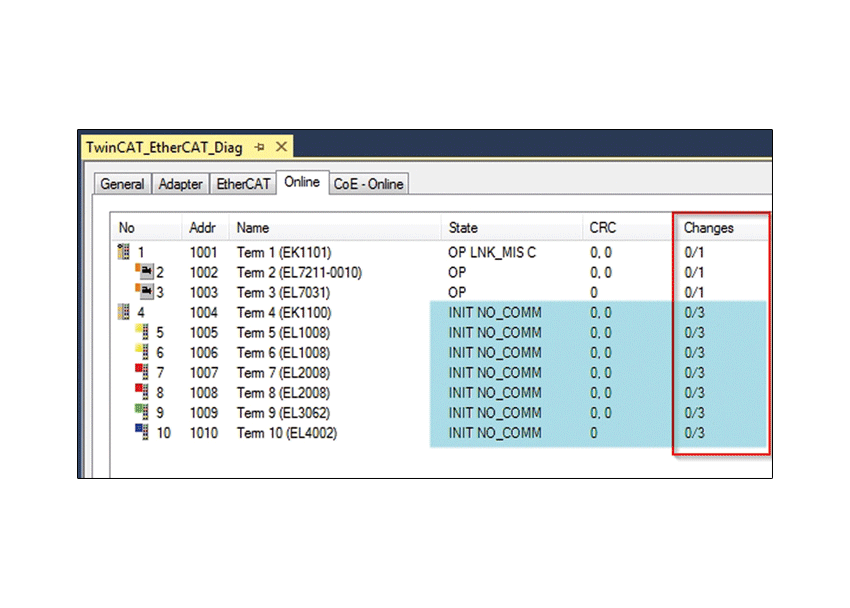This screenshot has width=850, height=608.
Task: Click INIT NO_COMM state of Term 5
Action: click(495, 333)
